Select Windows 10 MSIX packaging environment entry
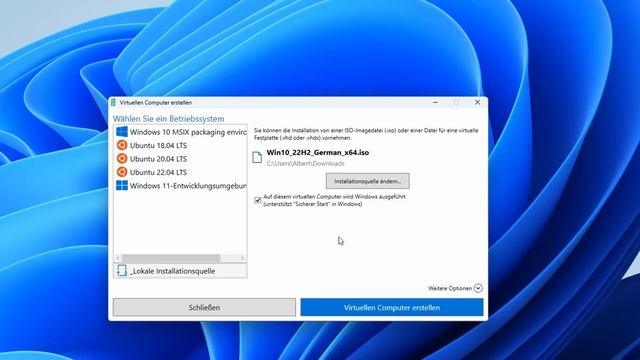 180,132
